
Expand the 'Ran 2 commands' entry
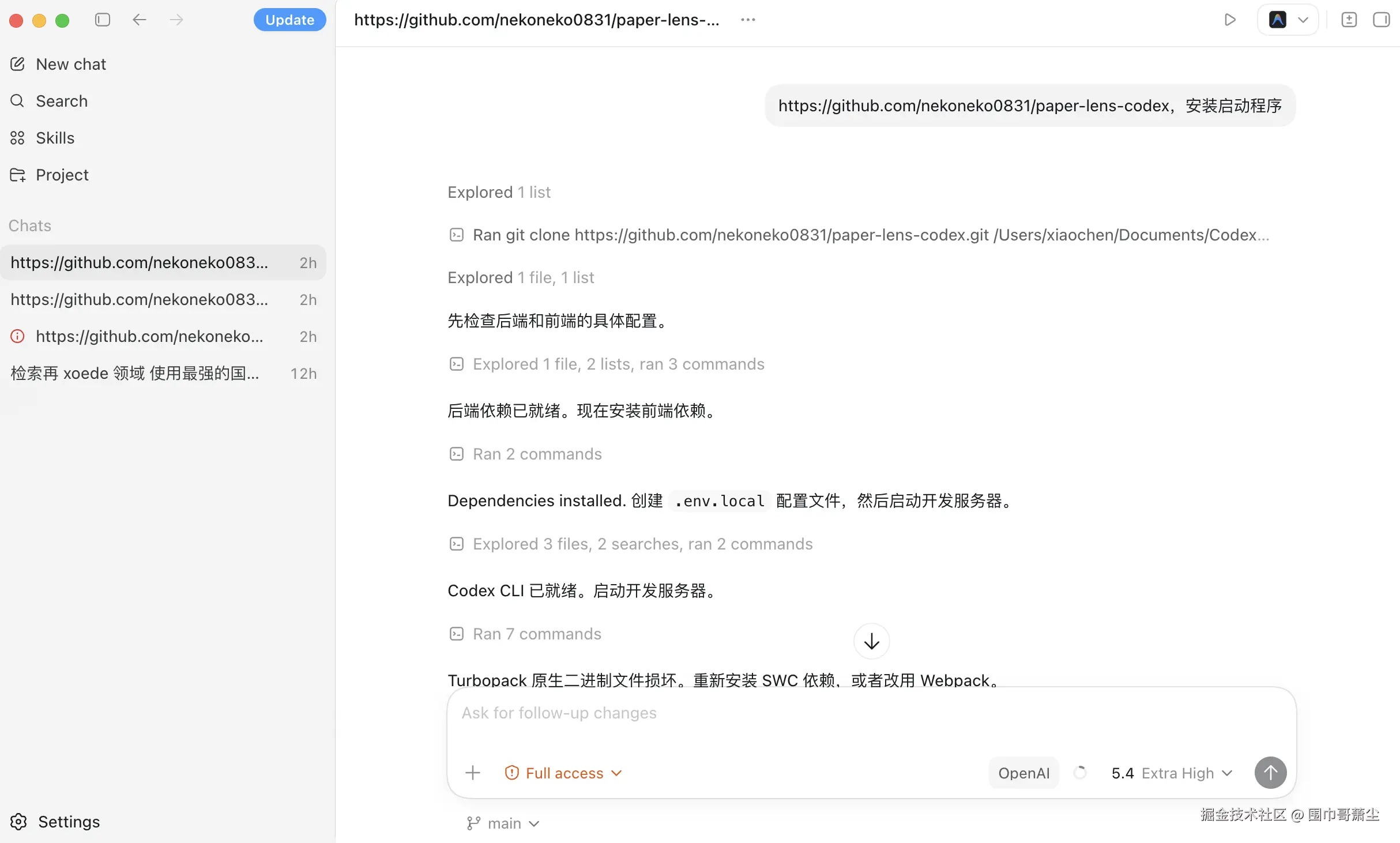click(525, 454)
